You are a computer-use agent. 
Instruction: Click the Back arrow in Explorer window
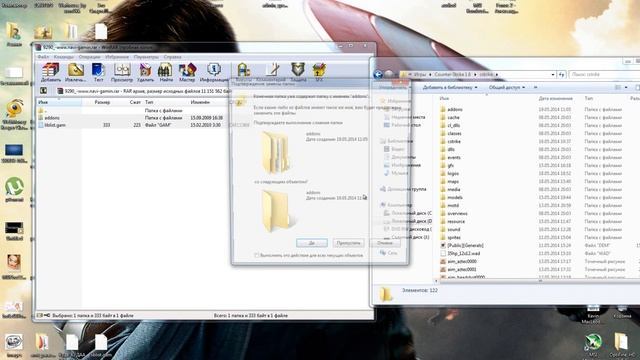click(x=378, y=74)
